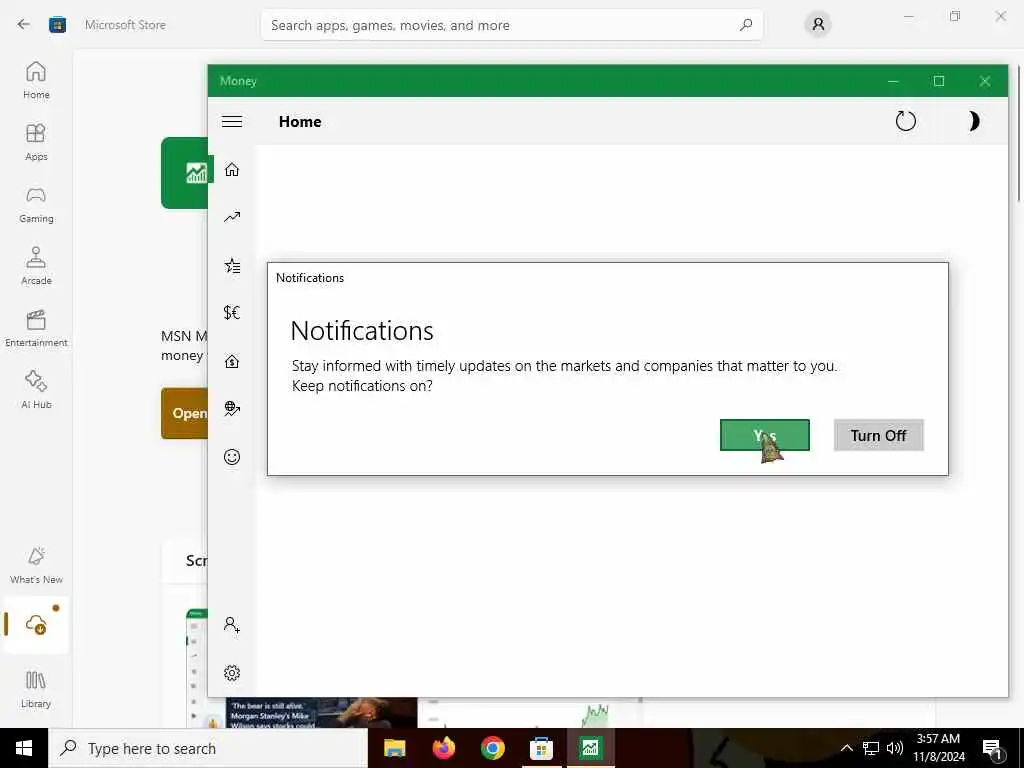This screenshot has height=768, width=1024.
Task: Open Arcade in Microsoft Store sidebar
Action: click(36, 266)
